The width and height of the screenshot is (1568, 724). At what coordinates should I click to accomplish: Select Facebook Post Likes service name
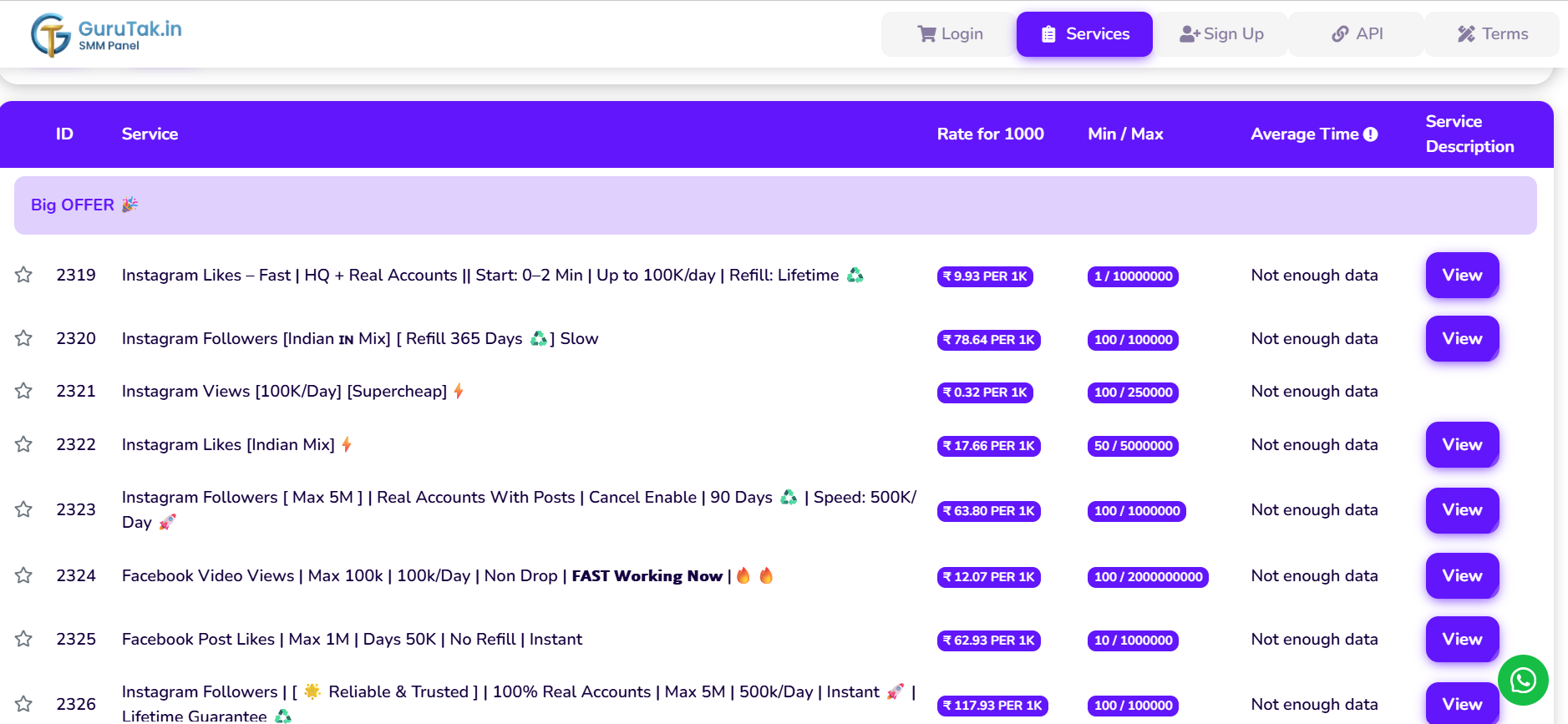tap(352, 639)
